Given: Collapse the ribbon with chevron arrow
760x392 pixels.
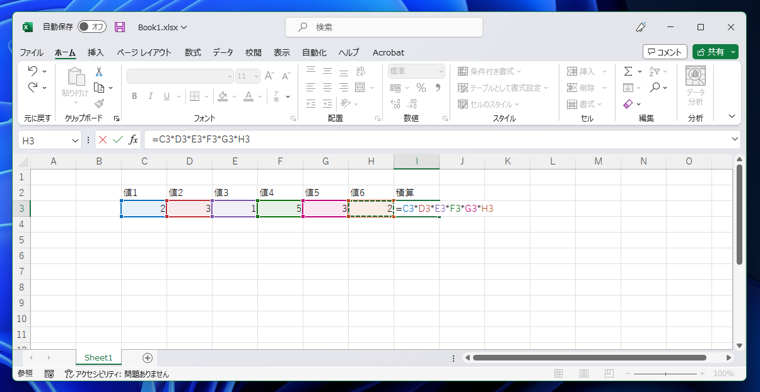Looking at the screenshot, I should click(x=732, y=116).
